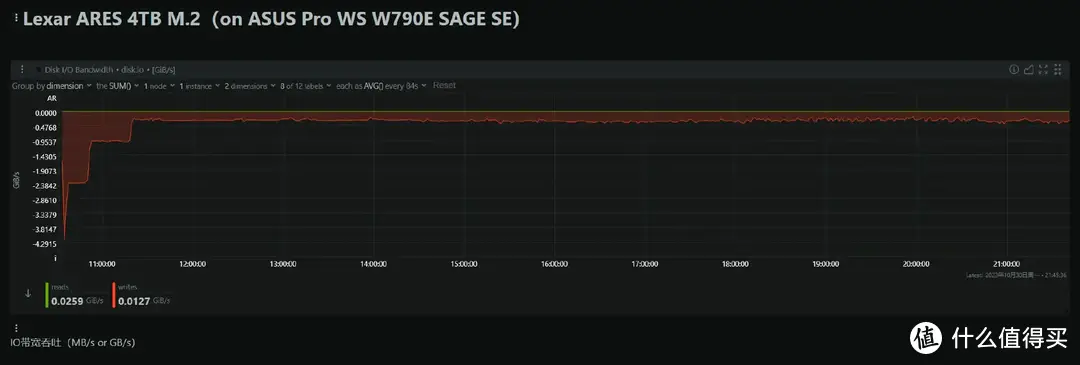The height and width of the screenshot is (365, 1080).
Task: Click the AR indicator above the y-axis
Action: [x=51, y=98]
